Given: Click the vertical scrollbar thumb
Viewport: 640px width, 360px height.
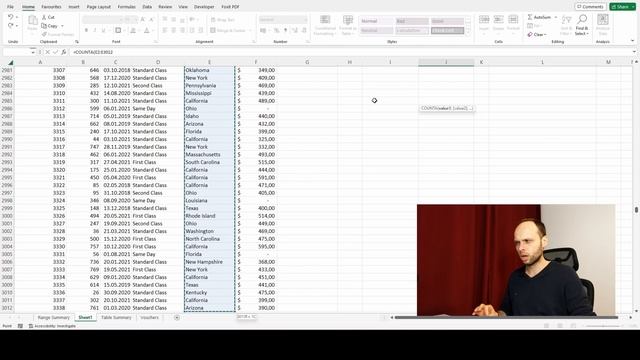Looking at the screenshot, I should [x=636, y=210].
